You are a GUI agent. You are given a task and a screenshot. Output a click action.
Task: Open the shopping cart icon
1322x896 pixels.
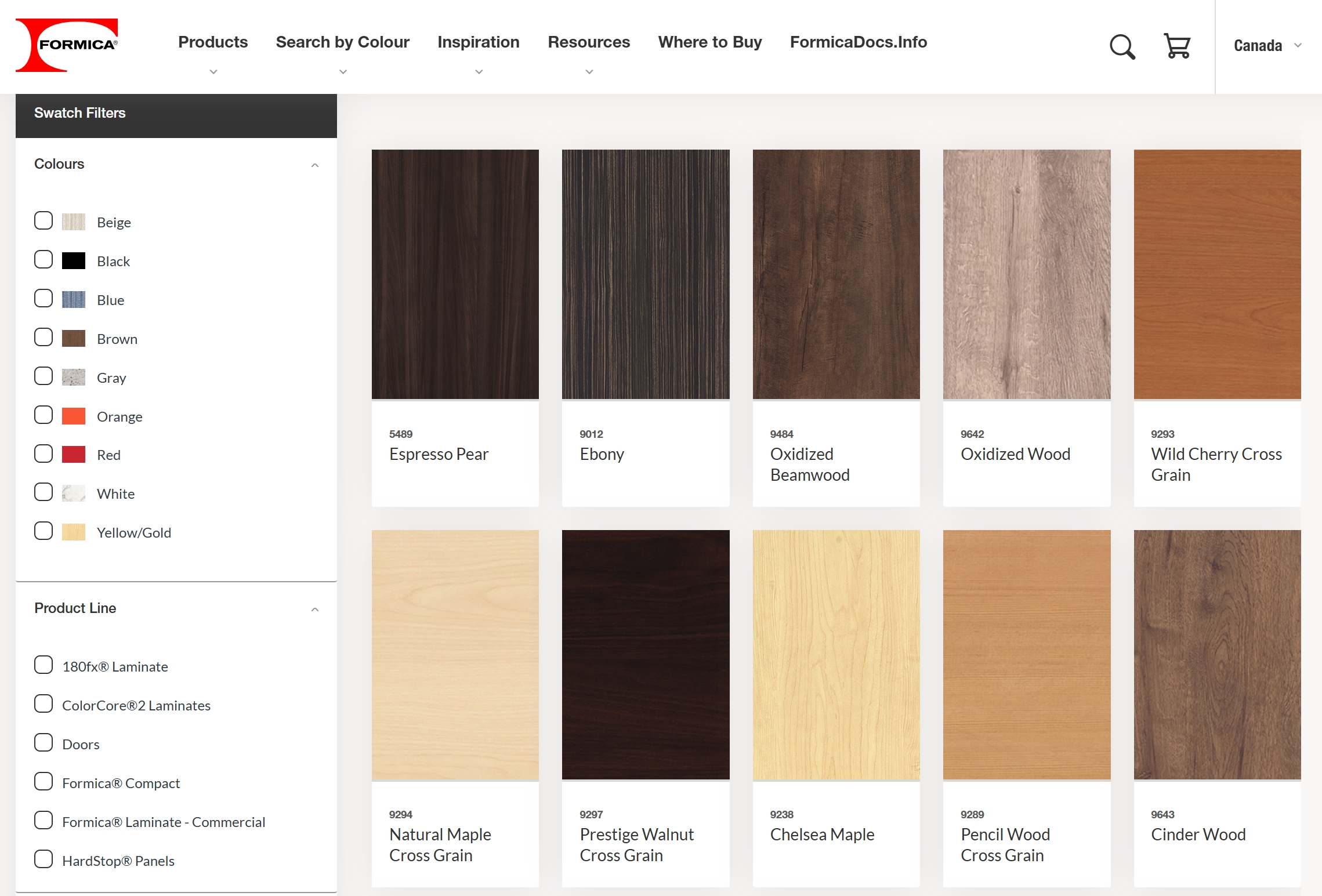click(1177, 46)
